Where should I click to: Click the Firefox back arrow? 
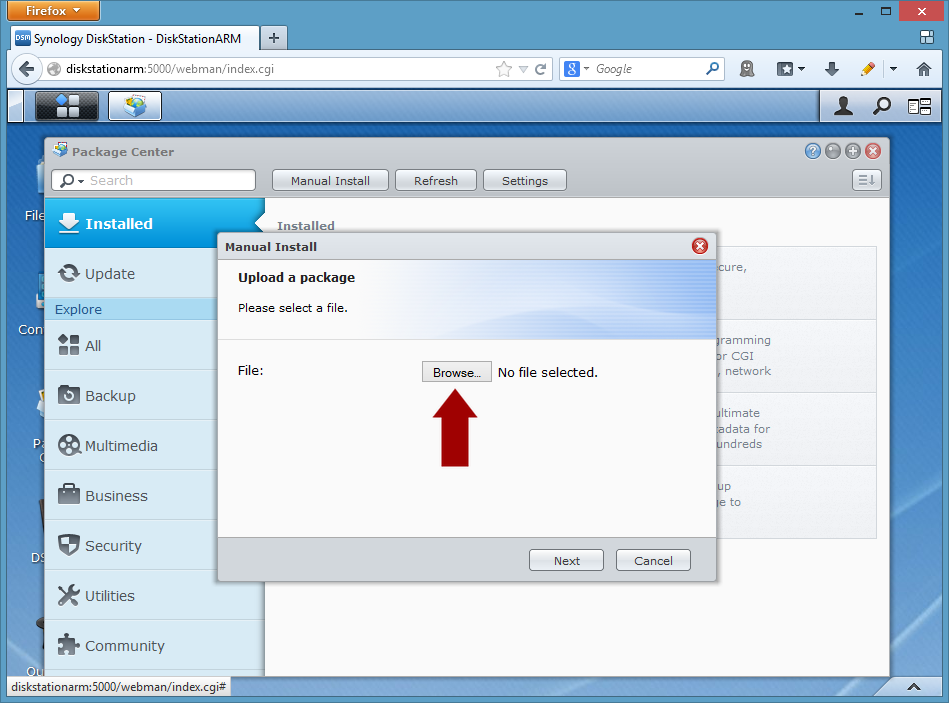click(x=26, y=69)
